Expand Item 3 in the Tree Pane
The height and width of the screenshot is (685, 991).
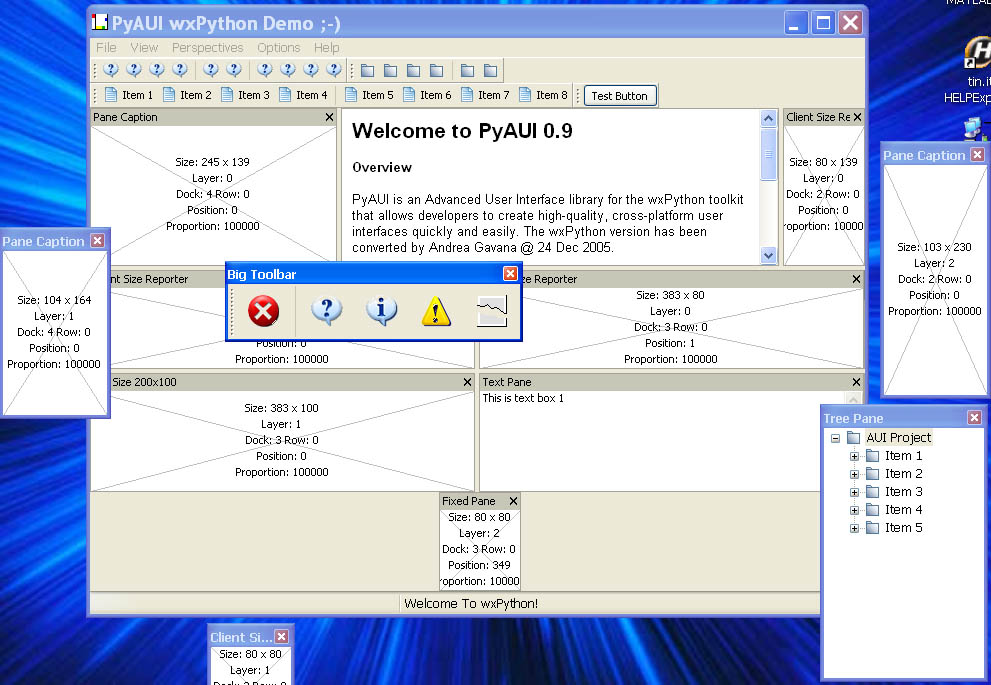coord(854,492)
